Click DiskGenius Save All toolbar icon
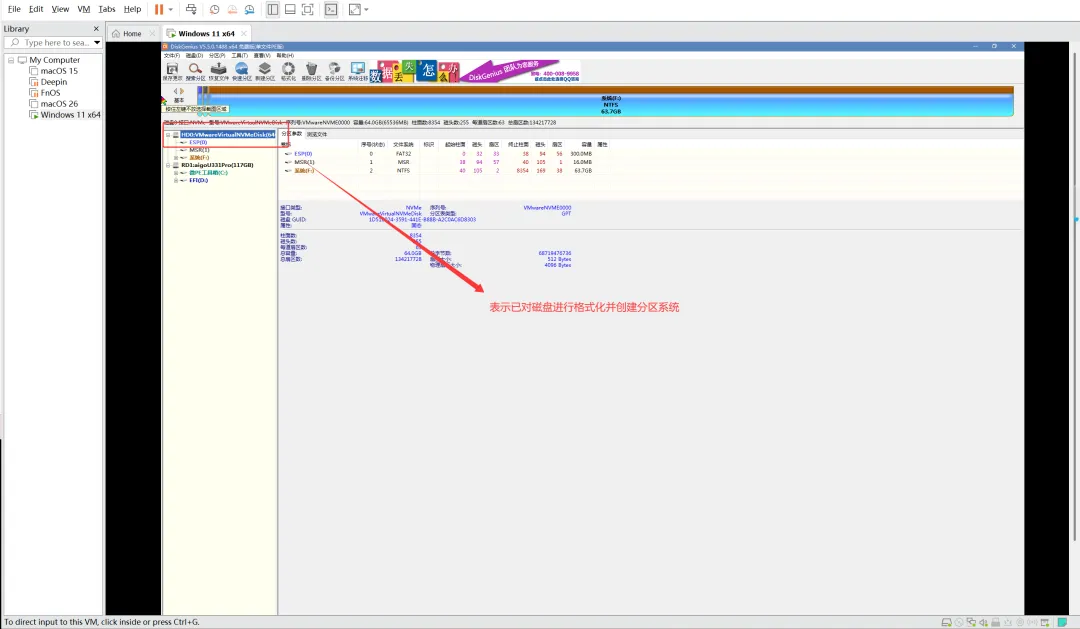 tap(172, 71)
